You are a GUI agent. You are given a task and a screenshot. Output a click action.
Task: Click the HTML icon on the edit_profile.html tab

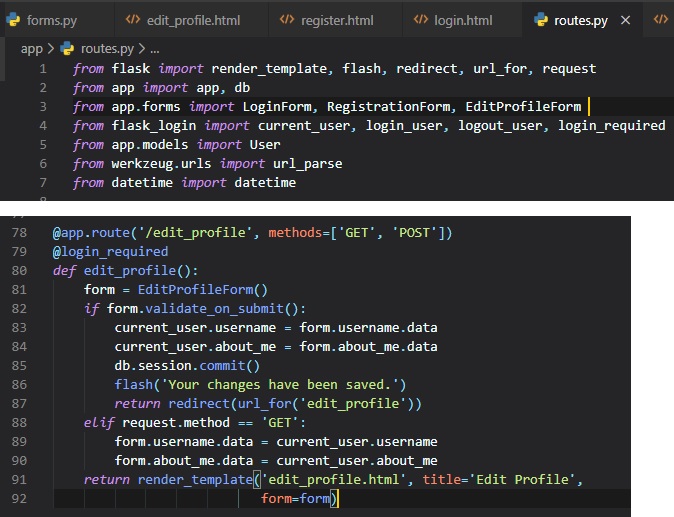132,20
